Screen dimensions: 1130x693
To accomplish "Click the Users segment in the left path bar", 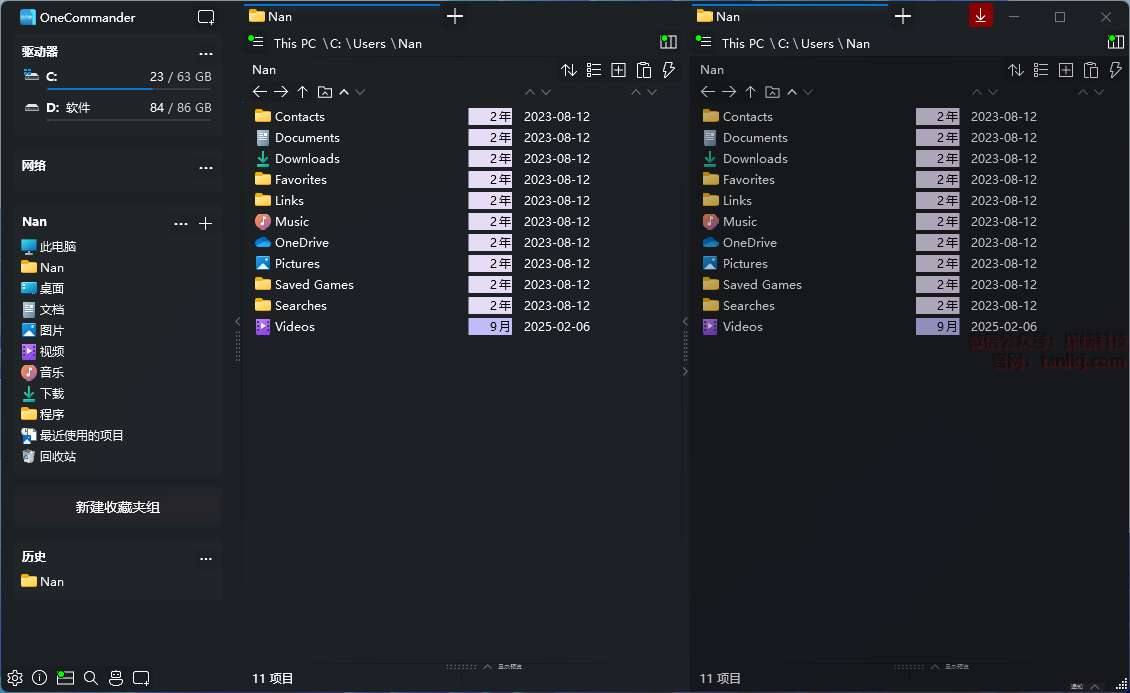I will 369,44.
